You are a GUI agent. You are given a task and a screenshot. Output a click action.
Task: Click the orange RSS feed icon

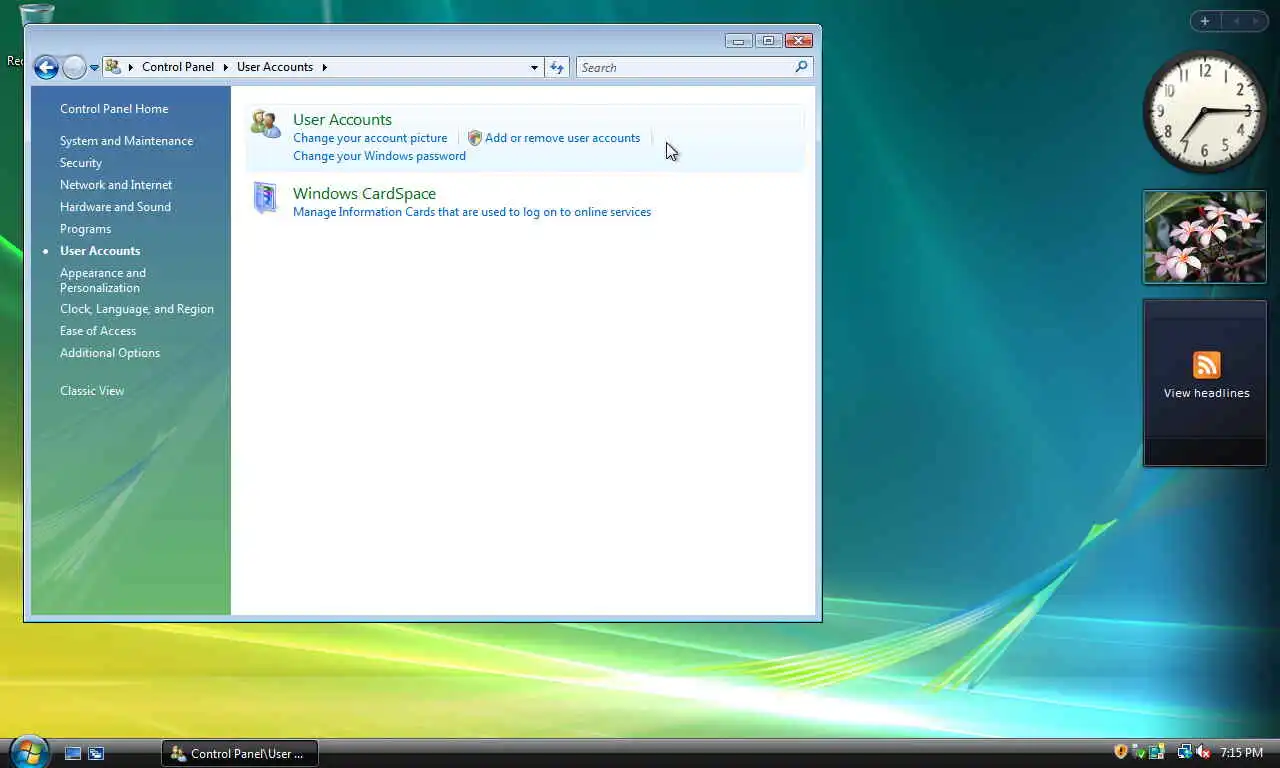1206,365
